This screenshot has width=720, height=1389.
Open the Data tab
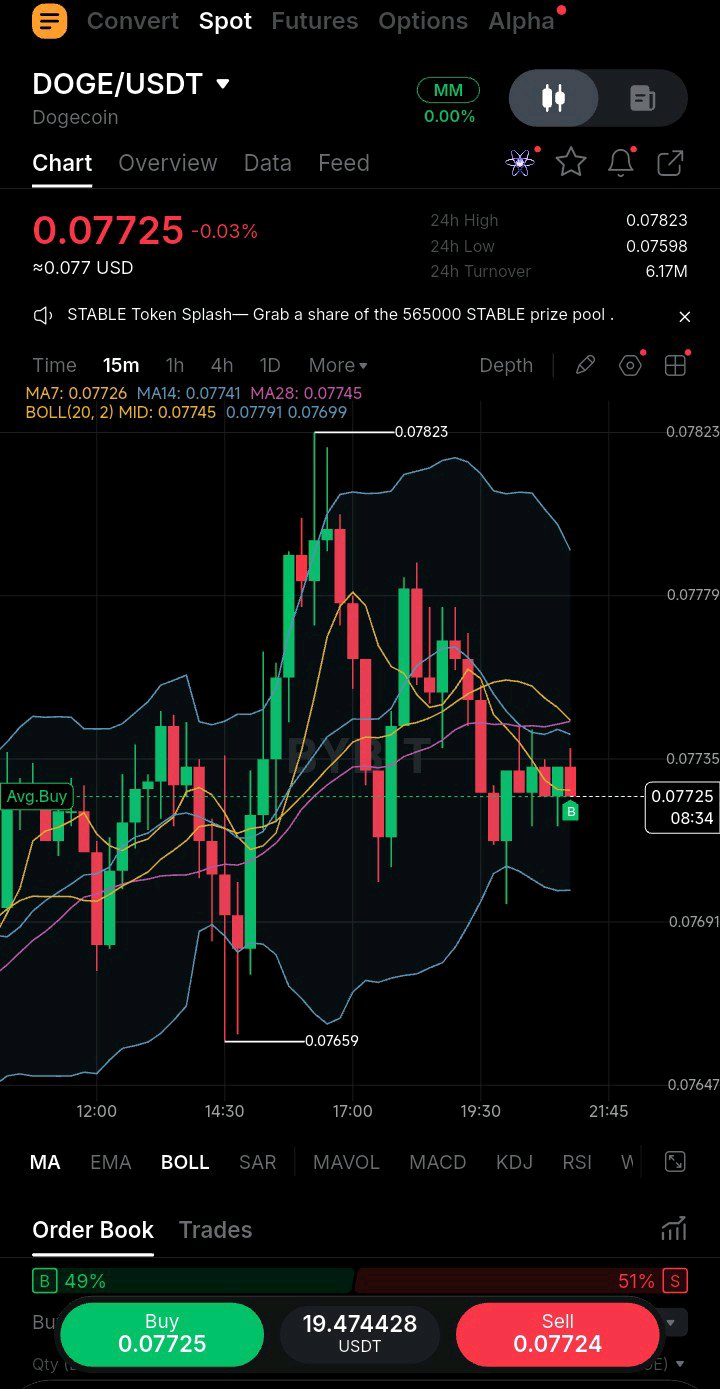point(268,163)
